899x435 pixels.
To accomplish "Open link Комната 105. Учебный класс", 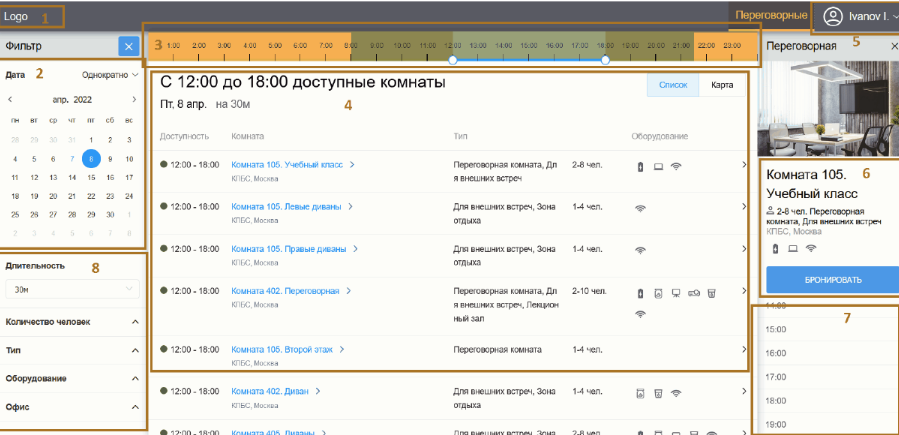I will click(x=287, y=164).
